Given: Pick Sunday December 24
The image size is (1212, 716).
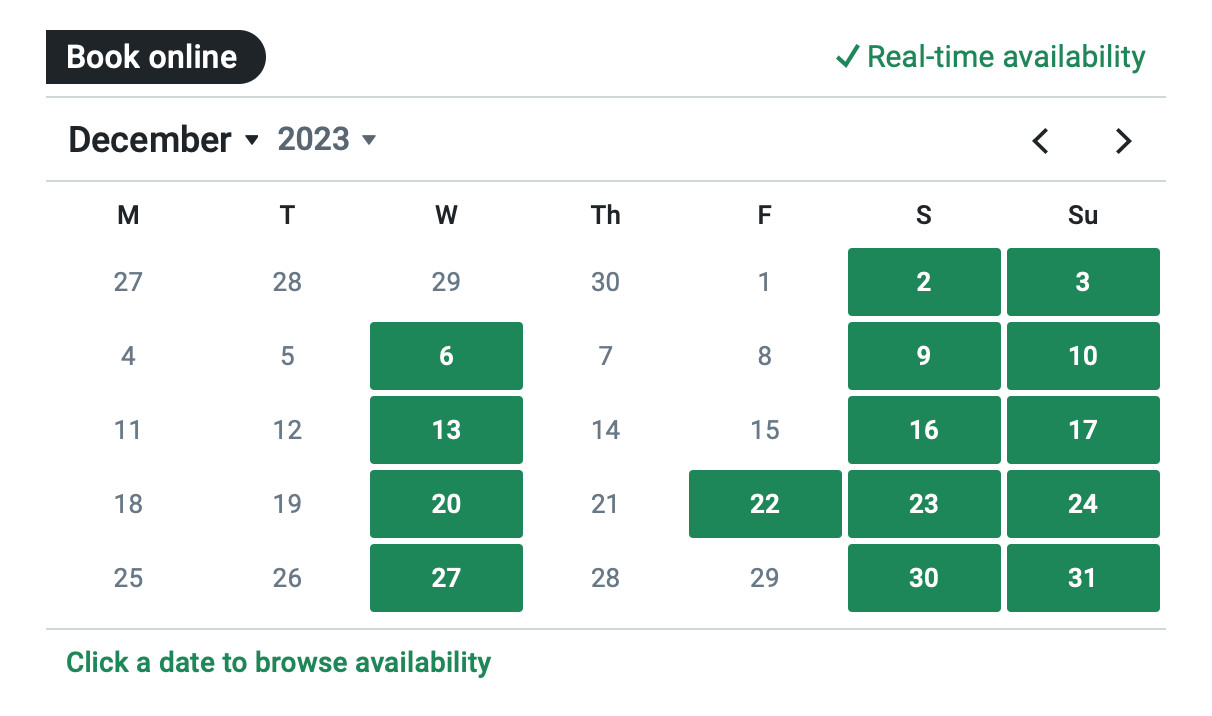Looking at the screenshot, I should pos(1083,504).
